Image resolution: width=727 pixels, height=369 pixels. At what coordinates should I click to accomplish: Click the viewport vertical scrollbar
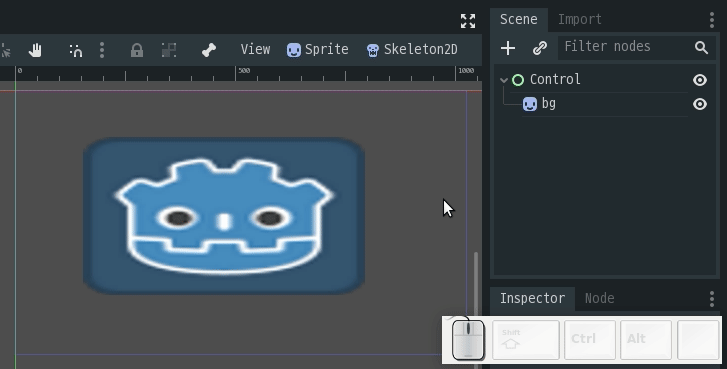[476, 283]
